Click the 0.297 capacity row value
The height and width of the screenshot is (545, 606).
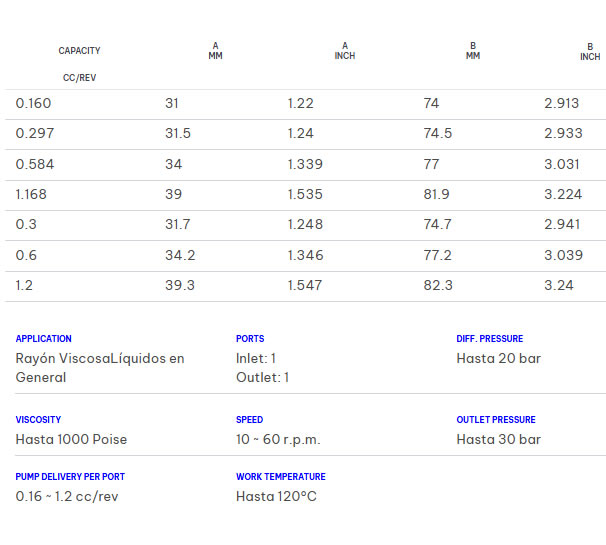coord(33,134)
